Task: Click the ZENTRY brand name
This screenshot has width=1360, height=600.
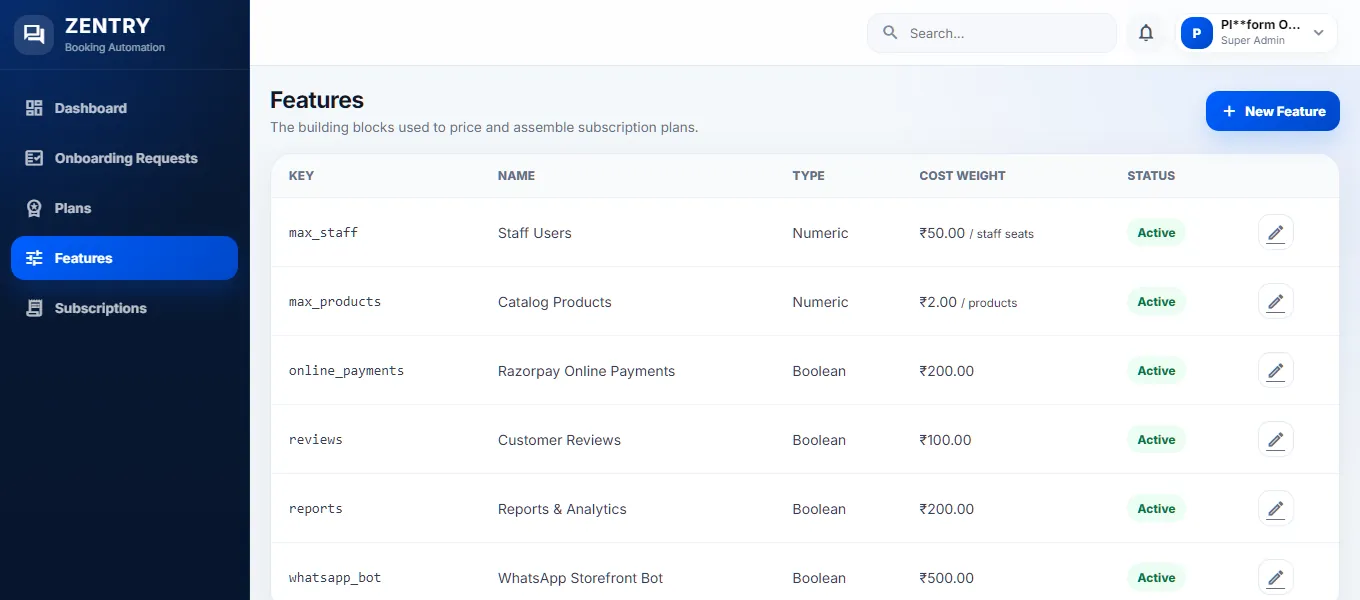Action: (x=107, y=26)
